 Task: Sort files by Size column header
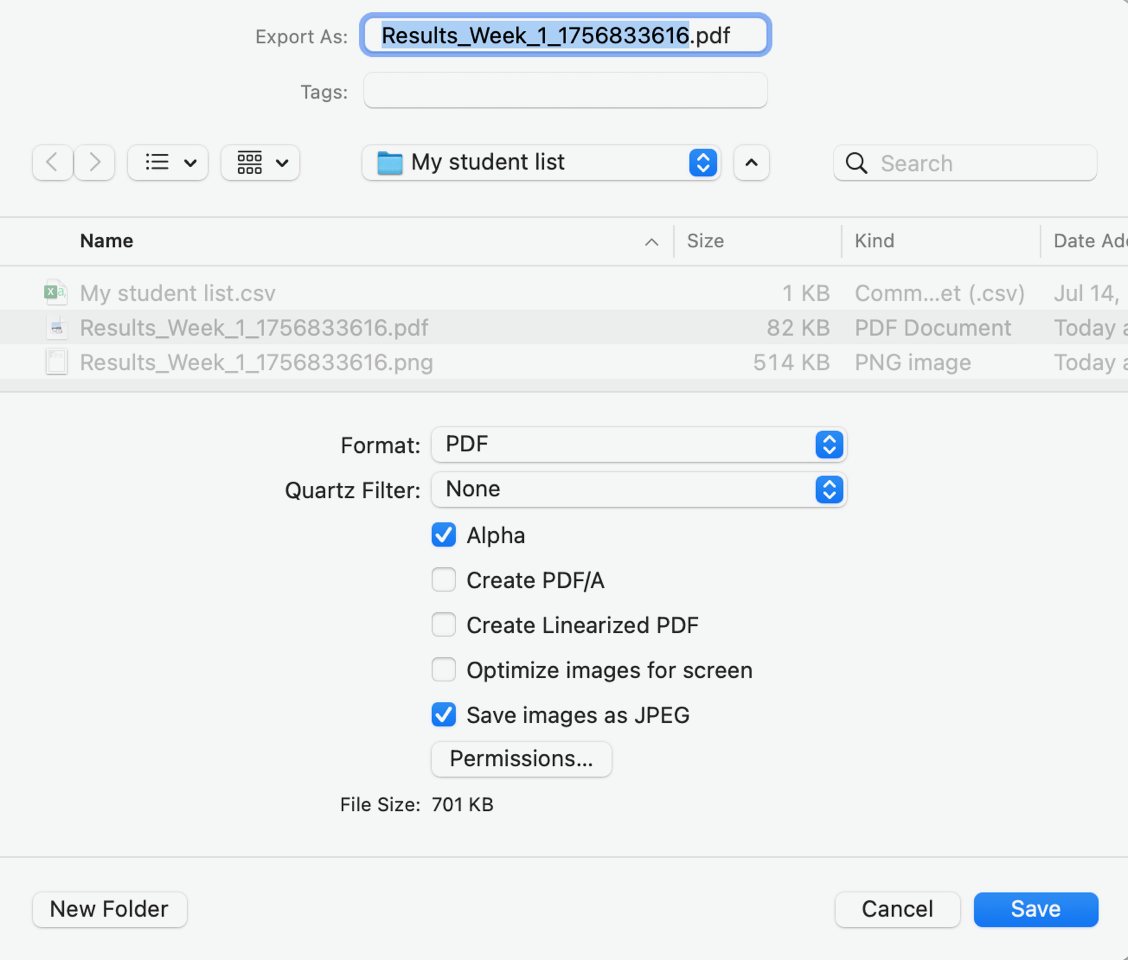pyautogui.click(x=705, y=241)
